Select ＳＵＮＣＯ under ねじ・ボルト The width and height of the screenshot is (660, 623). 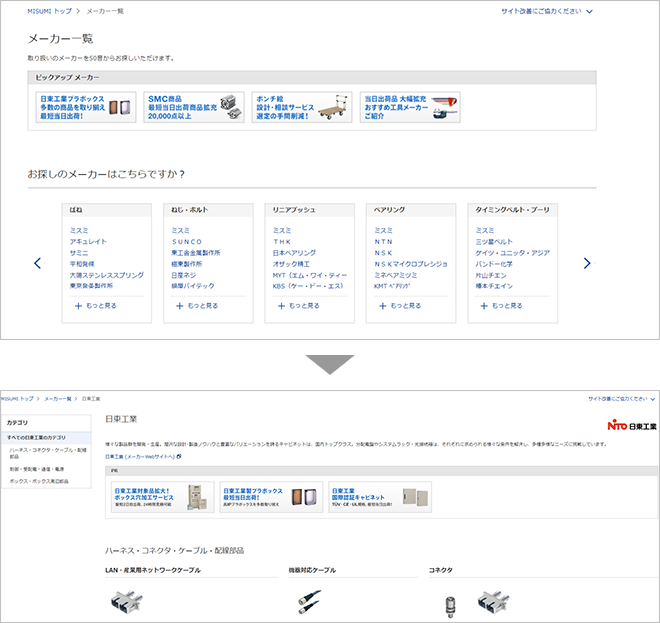pyautogui.click(x=187, y=241)
